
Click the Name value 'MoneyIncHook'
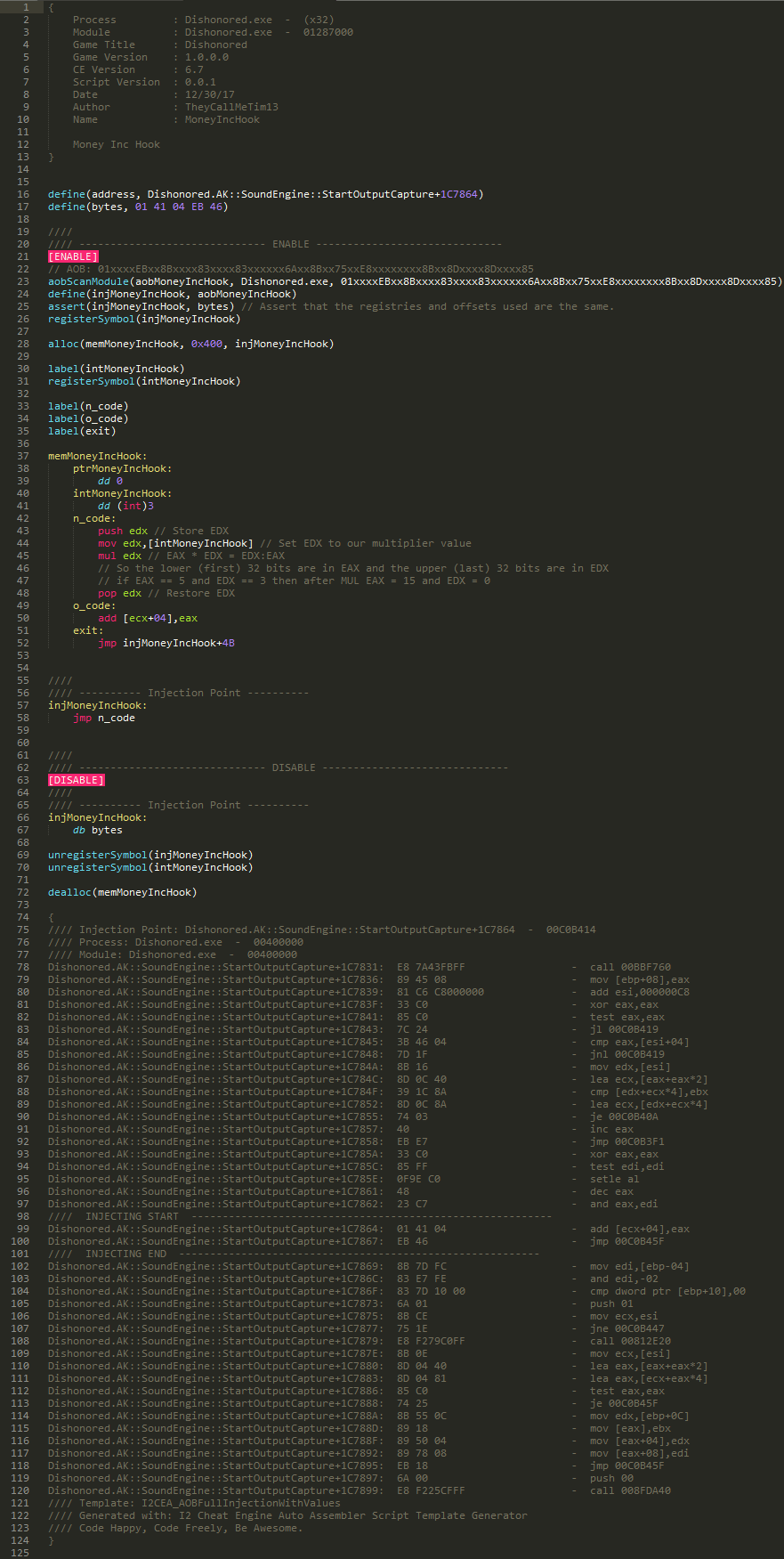[x=222, y=119]
